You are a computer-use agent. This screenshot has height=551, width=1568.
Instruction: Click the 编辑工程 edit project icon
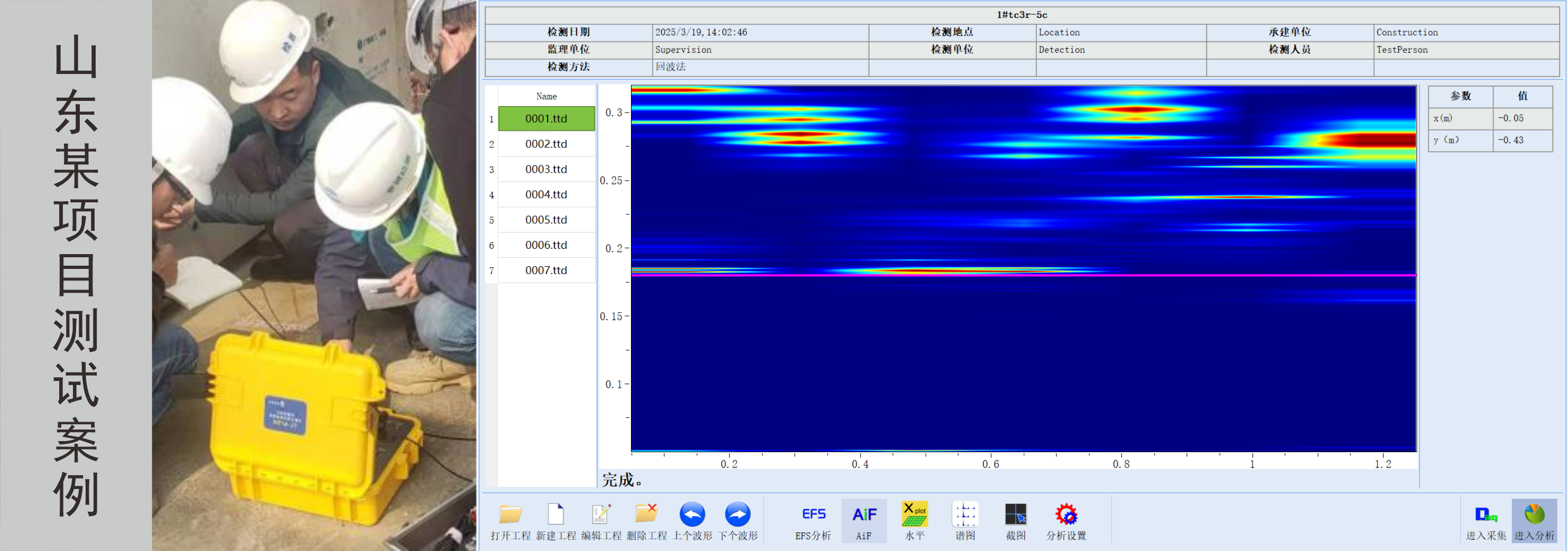point(601,516)
